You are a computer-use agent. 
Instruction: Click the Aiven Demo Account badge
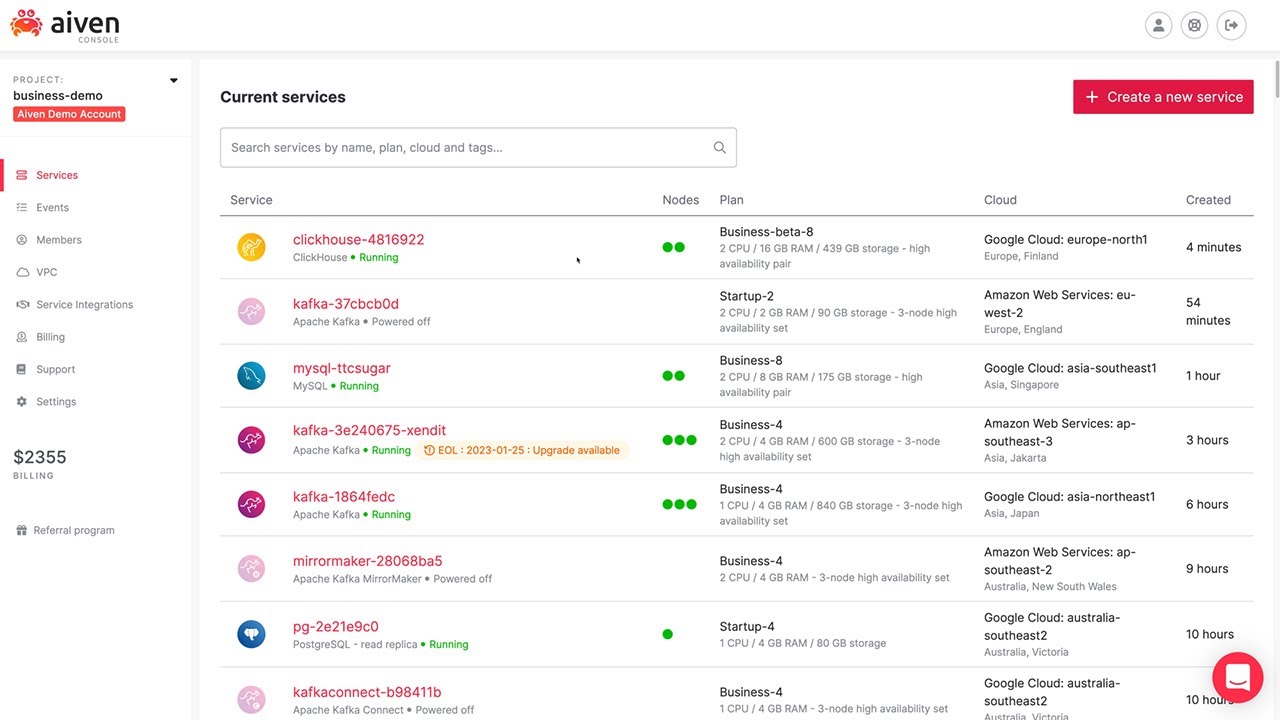[x=69, y=114]
